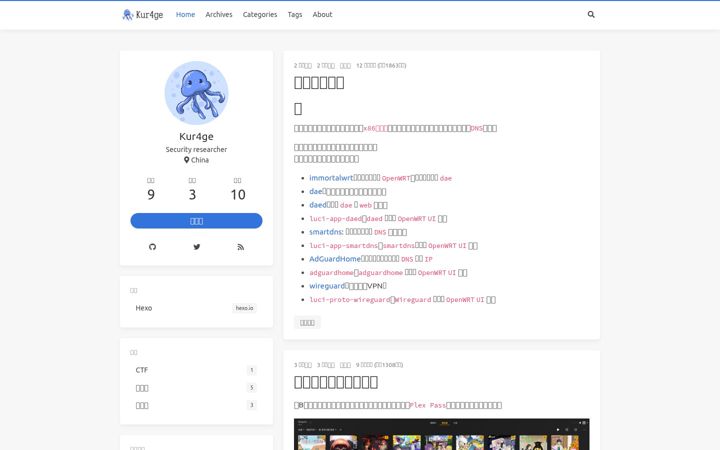720x450 pixels.
Task: Open the daed link in list
Action: (317, 205)
